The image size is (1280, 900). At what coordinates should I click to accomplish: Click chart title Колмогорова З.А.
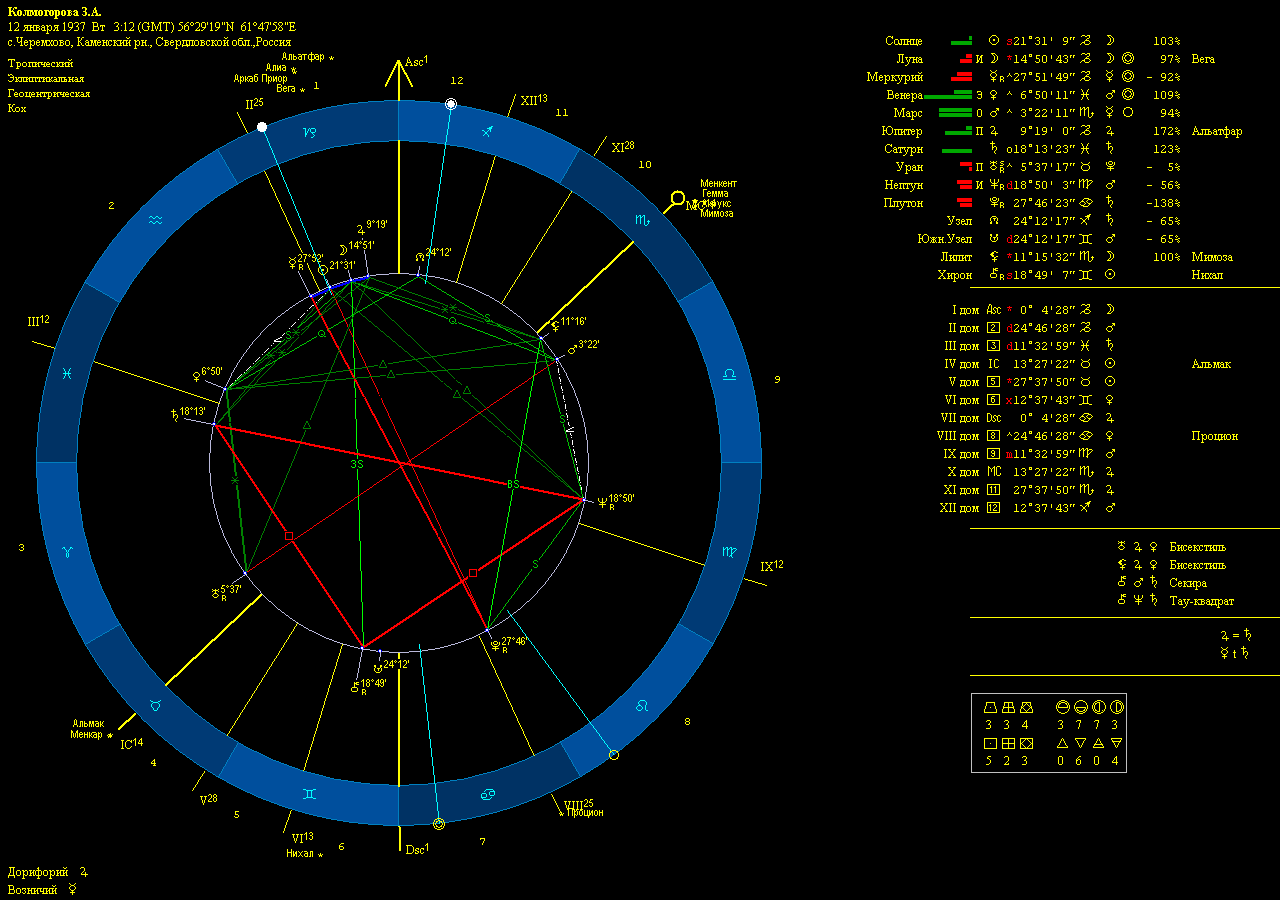(54, 11)
